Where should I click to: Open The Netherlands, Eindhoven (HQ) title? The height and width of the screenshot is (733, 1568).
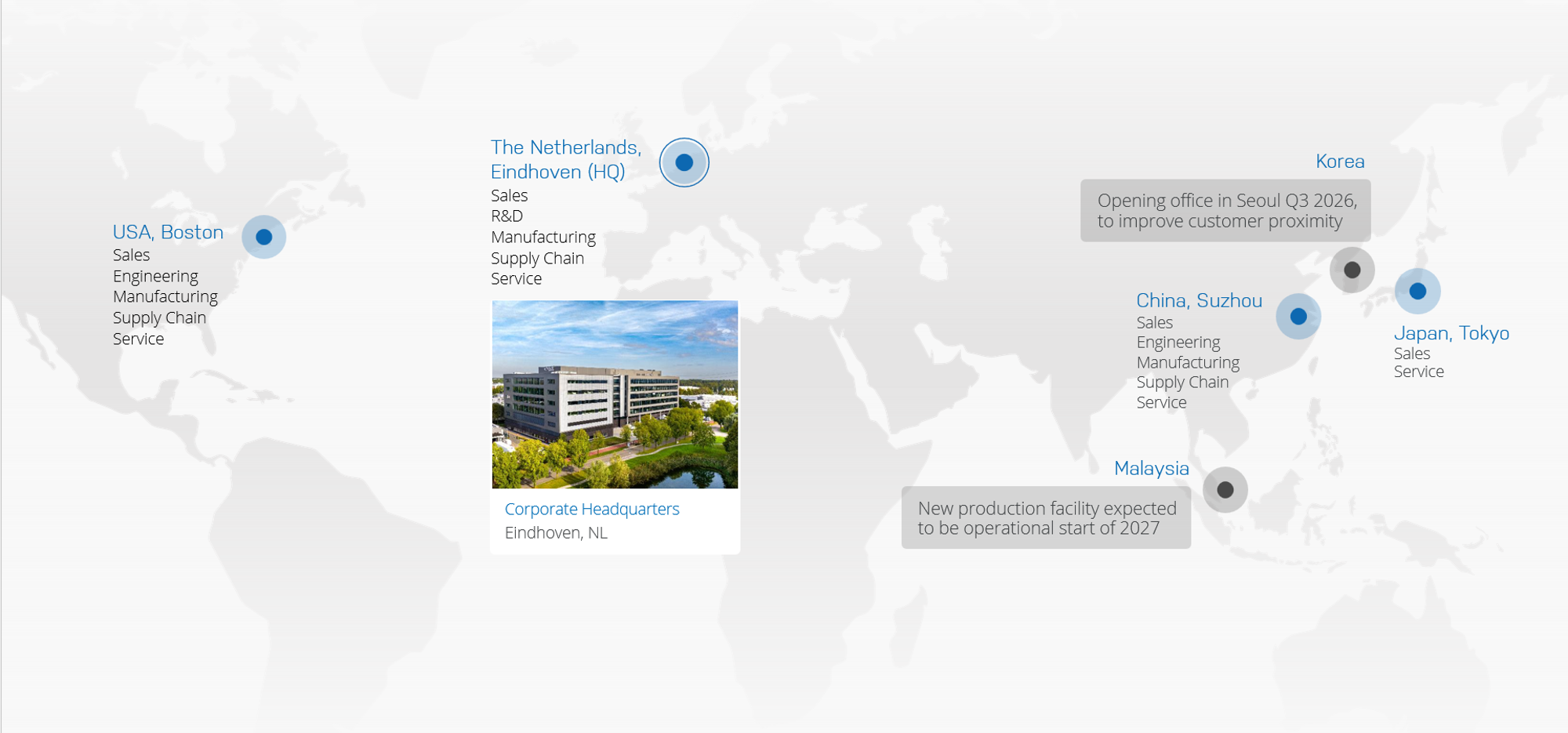point(565,159)
